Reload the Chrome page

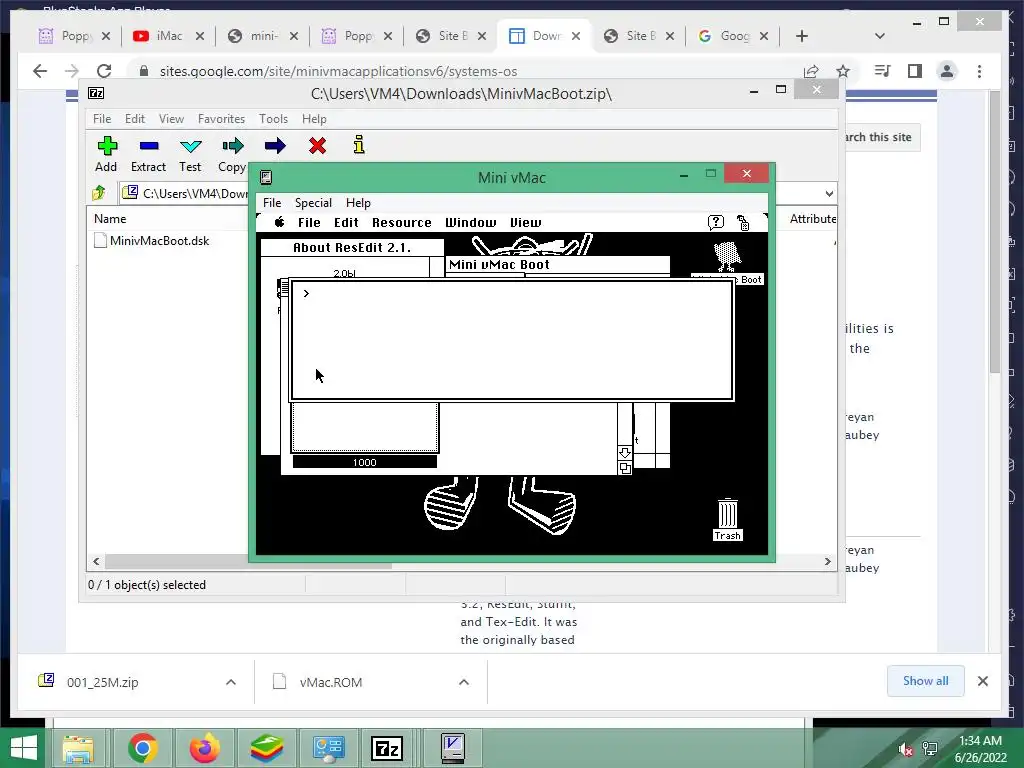(x=104, y=71)
